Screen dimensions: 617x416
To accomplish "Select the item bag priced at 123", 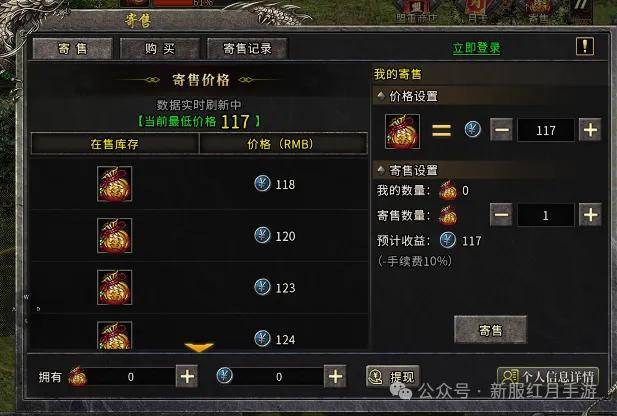I will pos(115,287).
